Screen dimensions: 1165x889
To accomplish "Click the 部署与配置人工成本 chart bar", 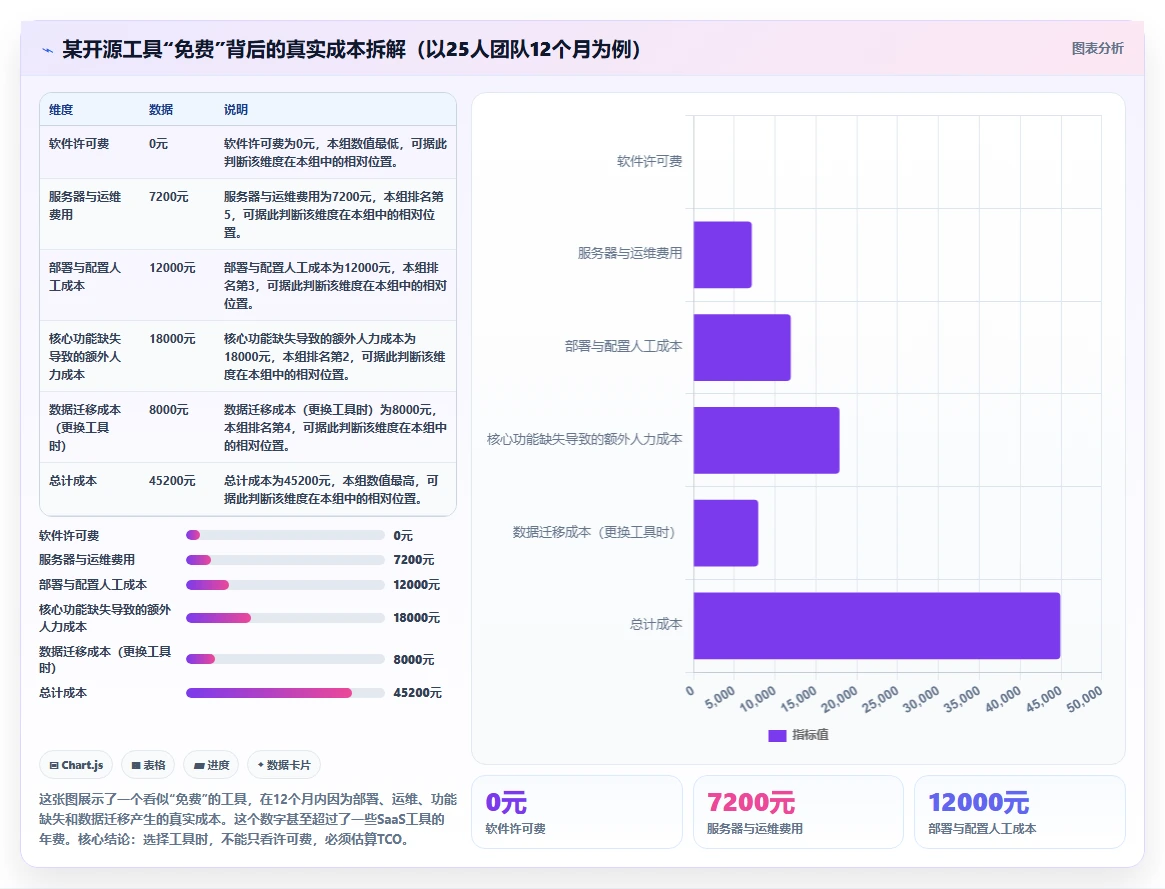I will 741,348.
